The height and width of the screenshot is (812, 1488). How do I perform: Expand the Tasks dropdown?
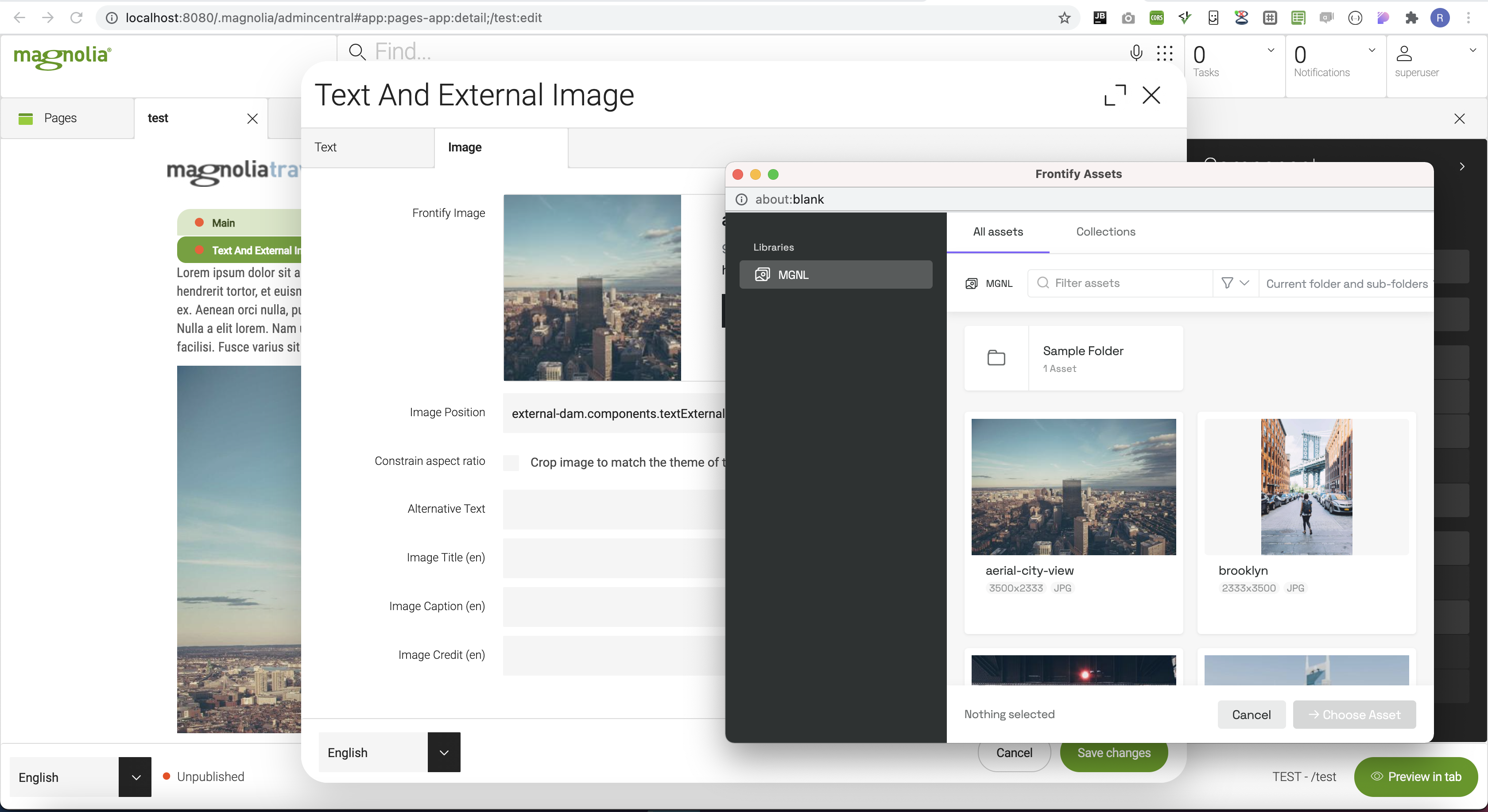coord(1271,50)
